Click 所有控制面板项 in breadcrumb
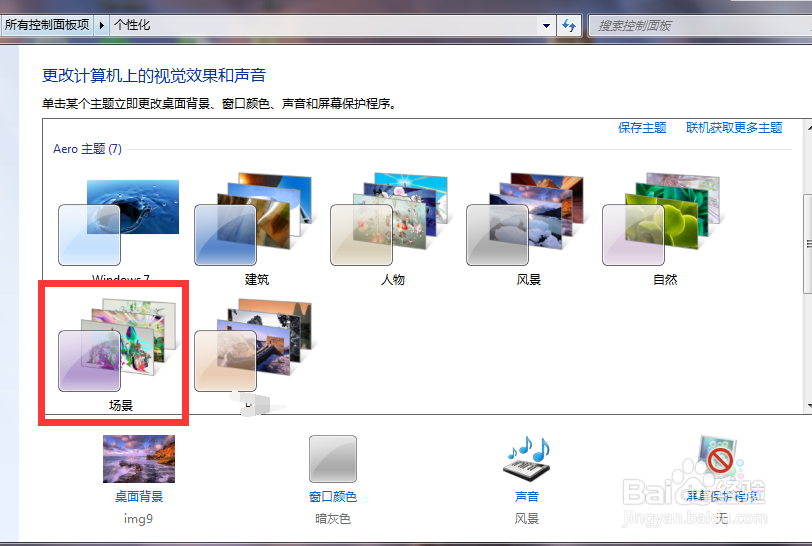This screenshot has width=812, height=546. [47, 25]
